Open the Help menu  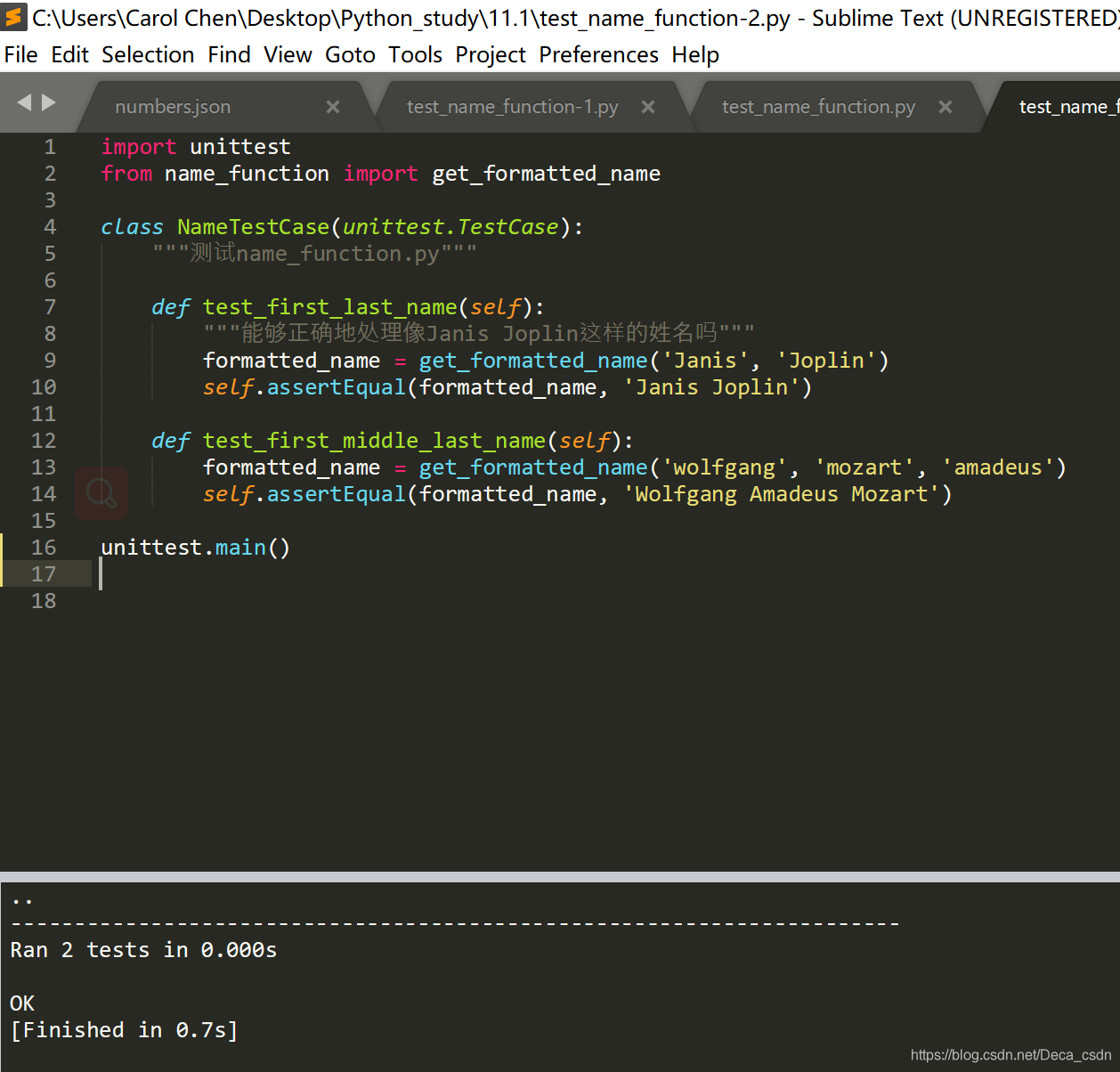(695, 55)
